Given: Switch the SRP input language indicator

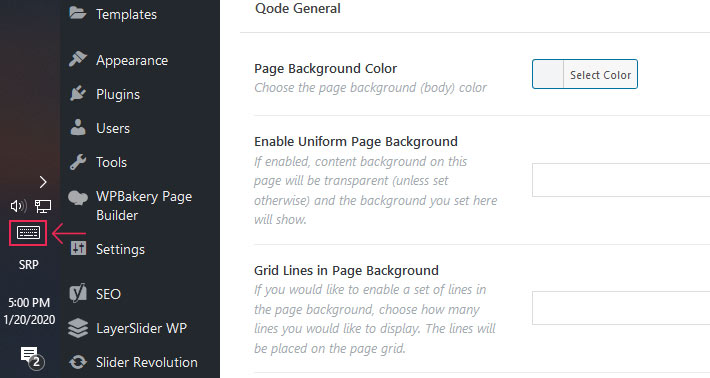Looking at the screenshot, I should [x=29, y=265].
